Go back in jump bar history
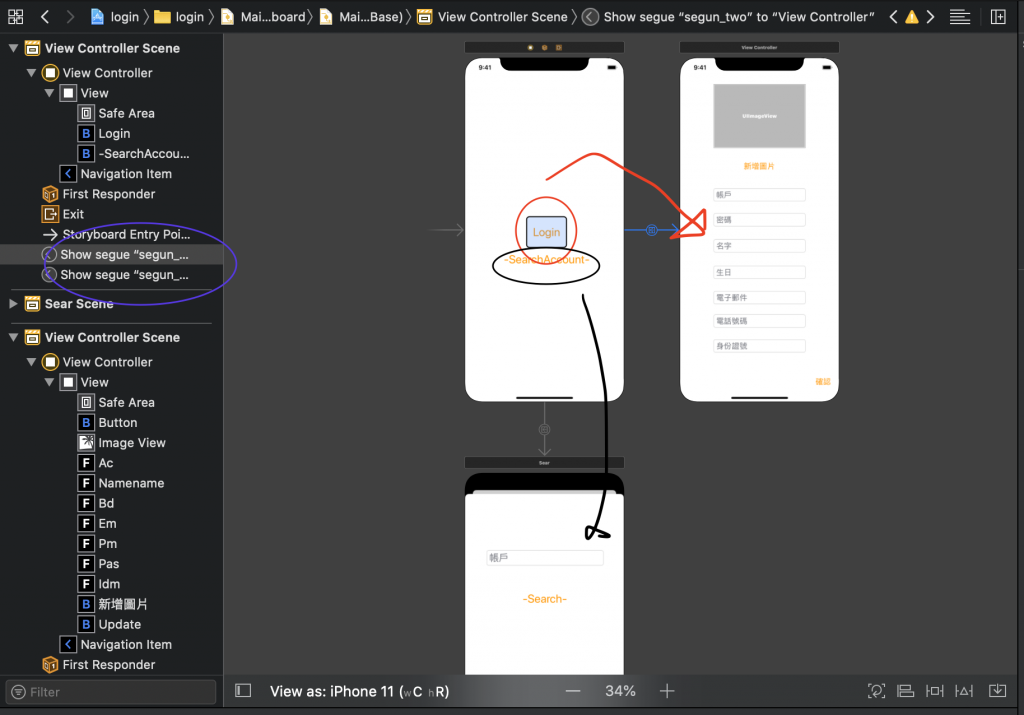This screenshot has height=715, width=1024. tap(45, 16)
